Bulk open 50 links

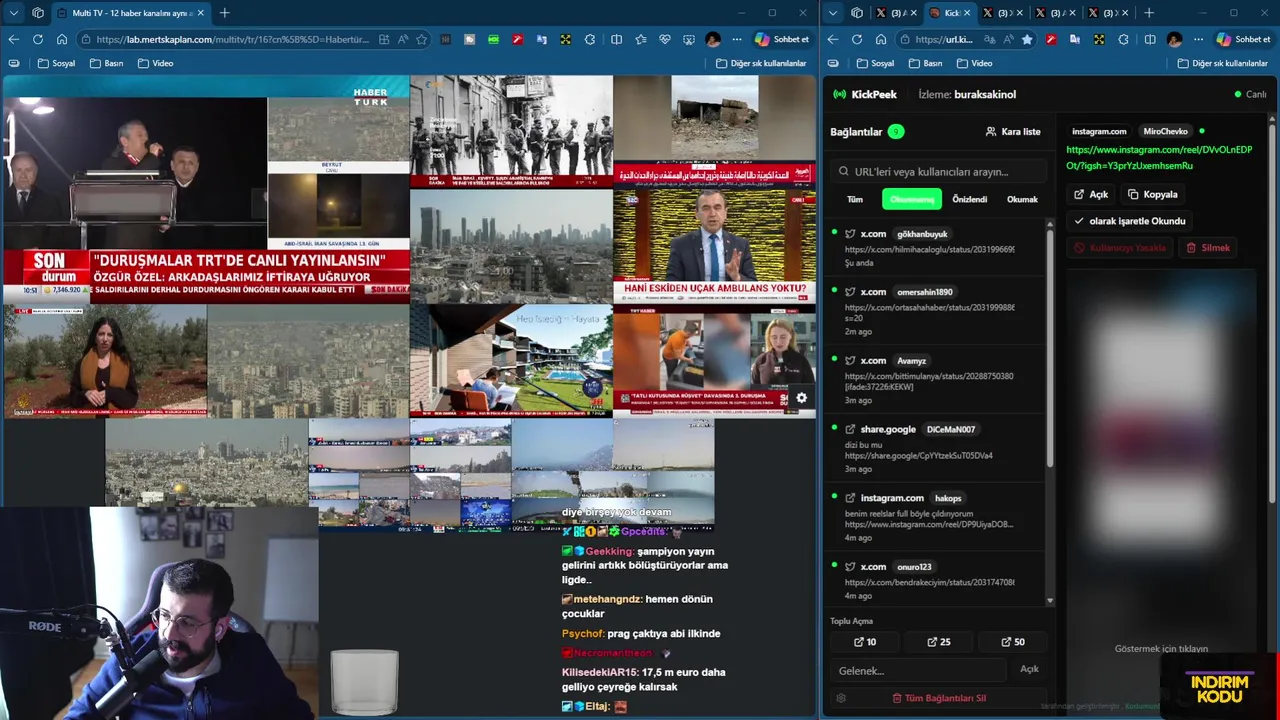tap(1013, 642)
